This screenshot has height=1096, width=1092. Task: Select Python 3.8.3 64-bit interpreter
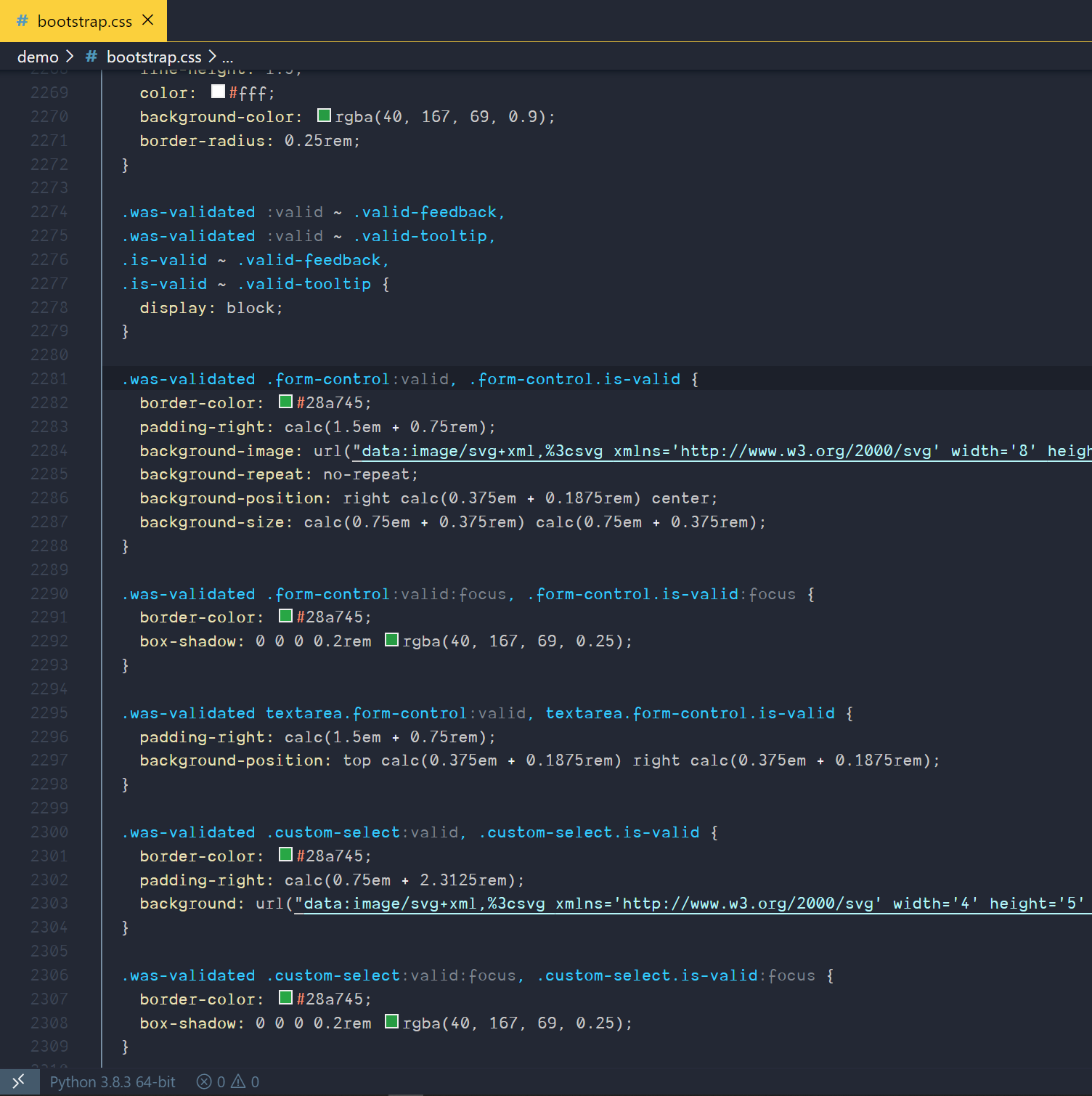[x=113, y=1081]
